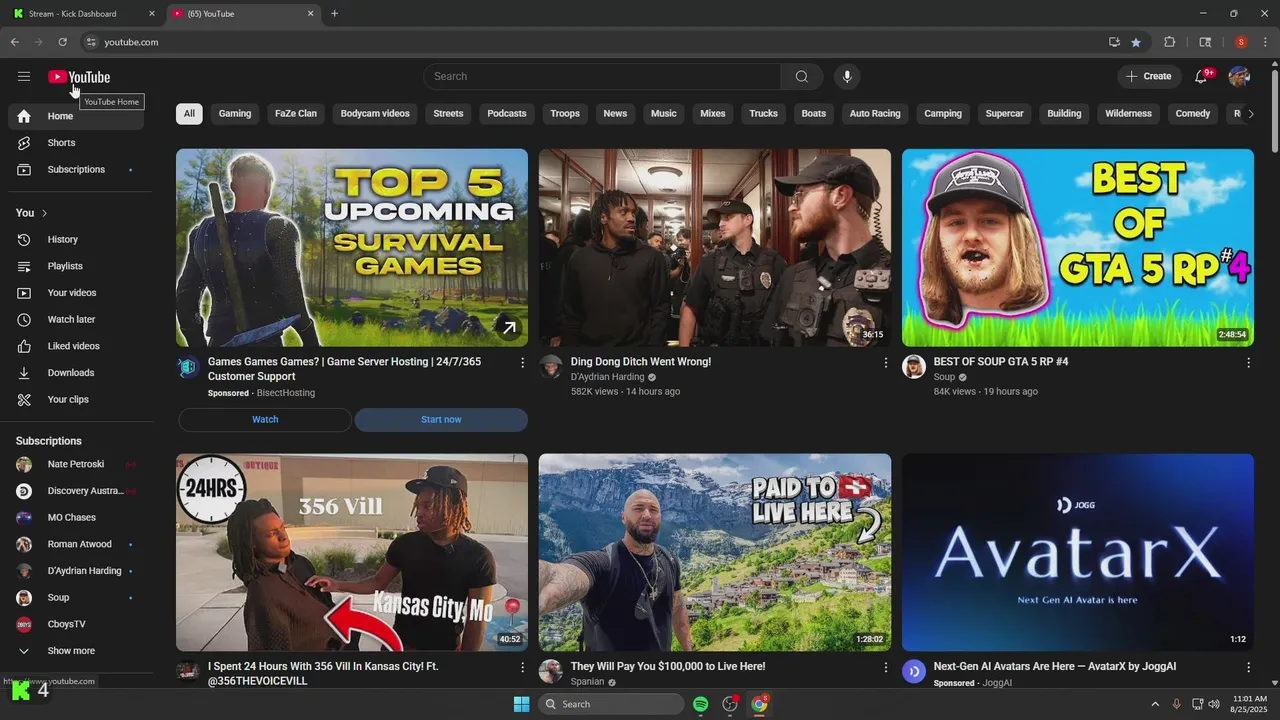Select the Comedy chip
The image size is (1280, 720).
[1193, 114]
